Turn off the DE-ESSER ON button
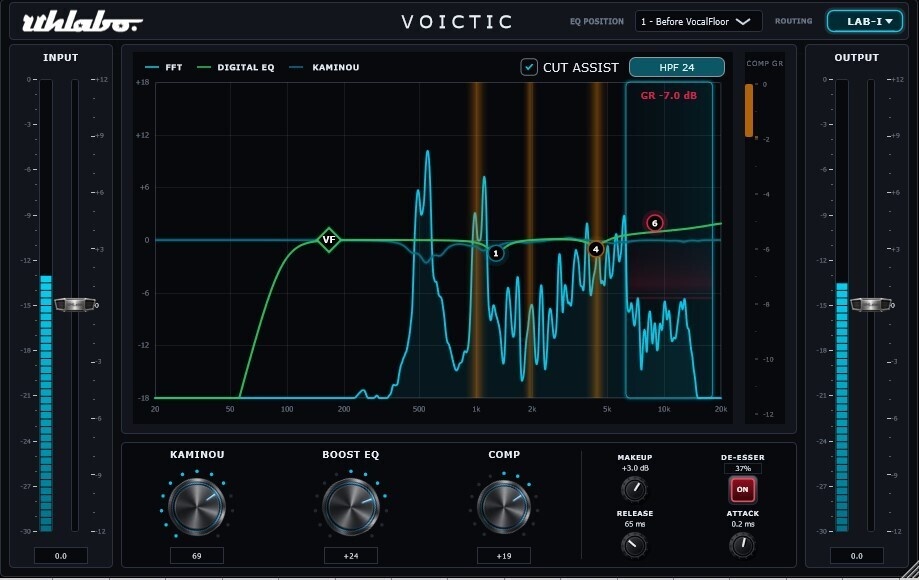The image size is (919, 580). click(743, 489)
